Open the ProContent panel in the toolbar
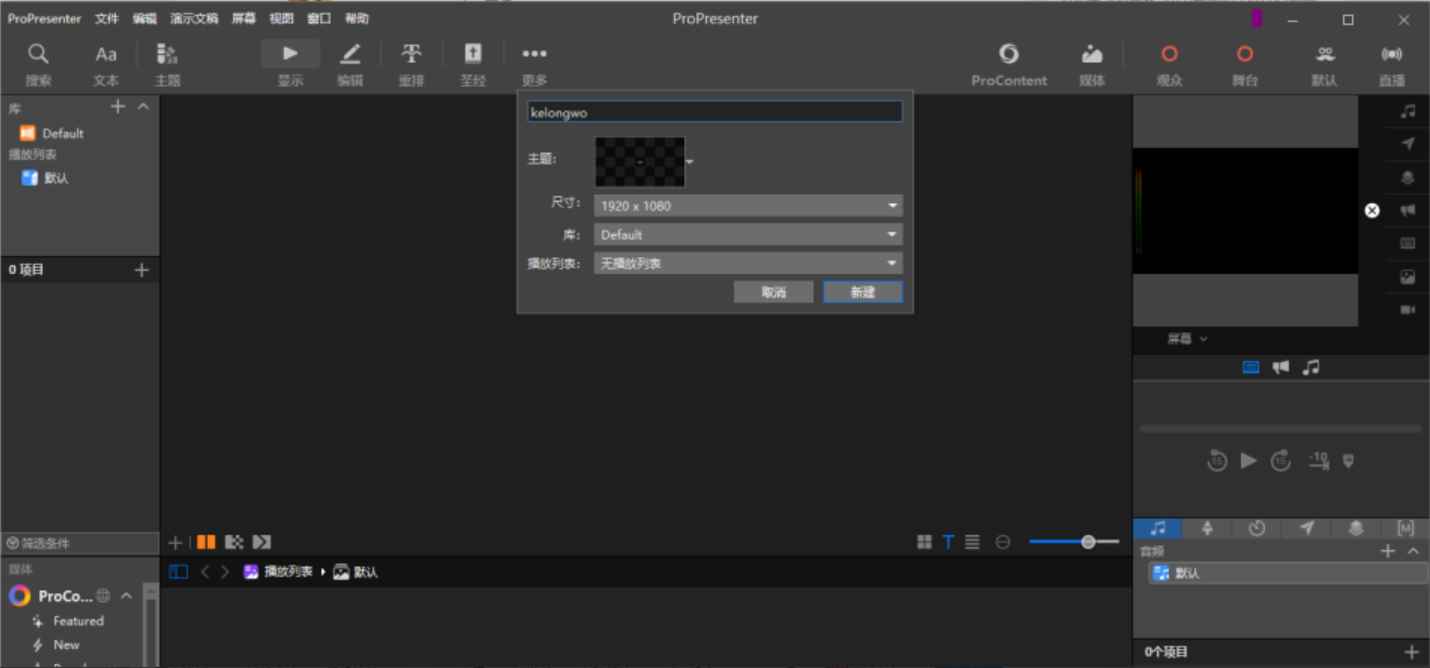 coord(1009,62)
